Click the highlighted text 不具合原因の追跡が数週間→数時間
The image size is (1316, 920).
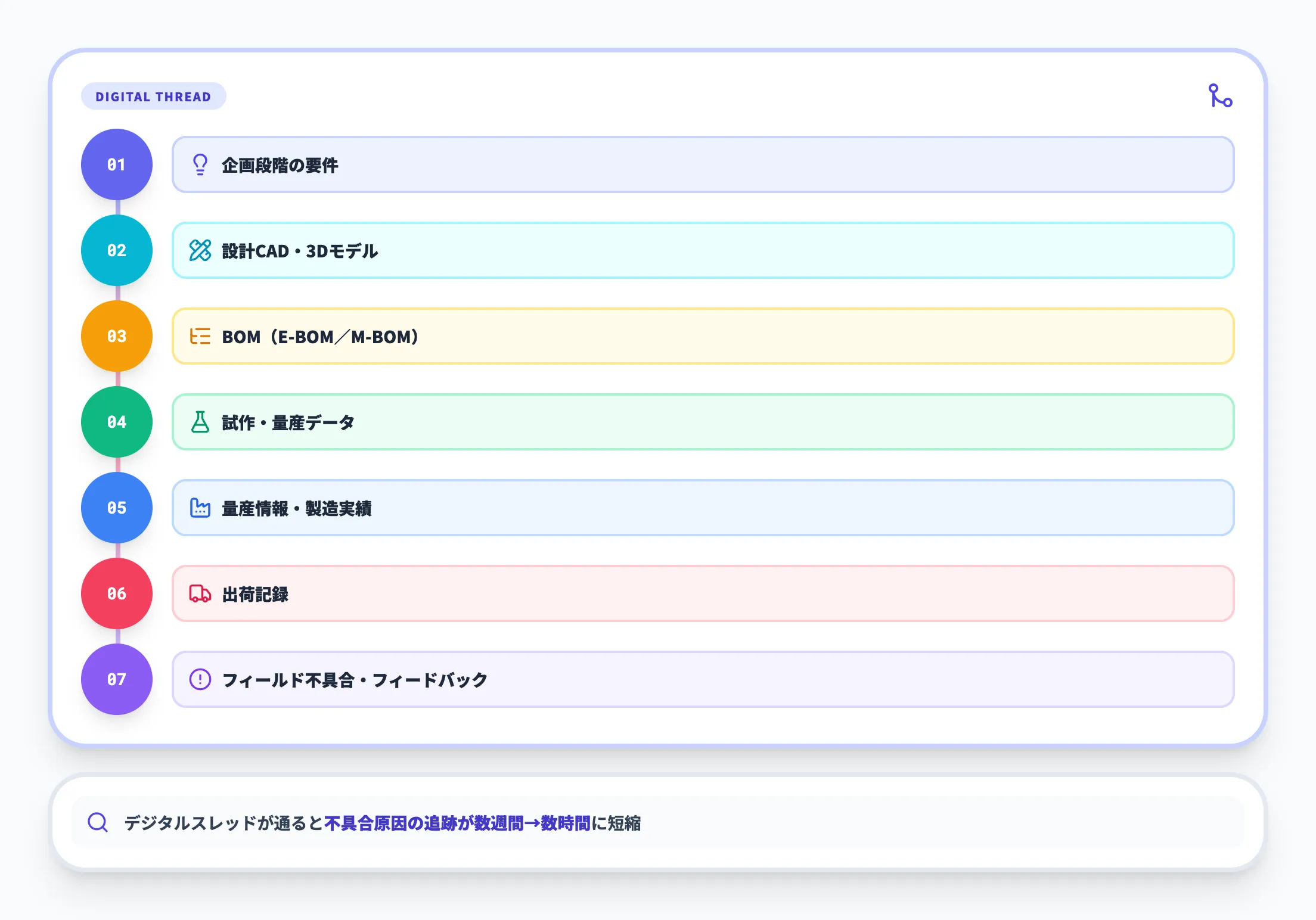point(457,823)
